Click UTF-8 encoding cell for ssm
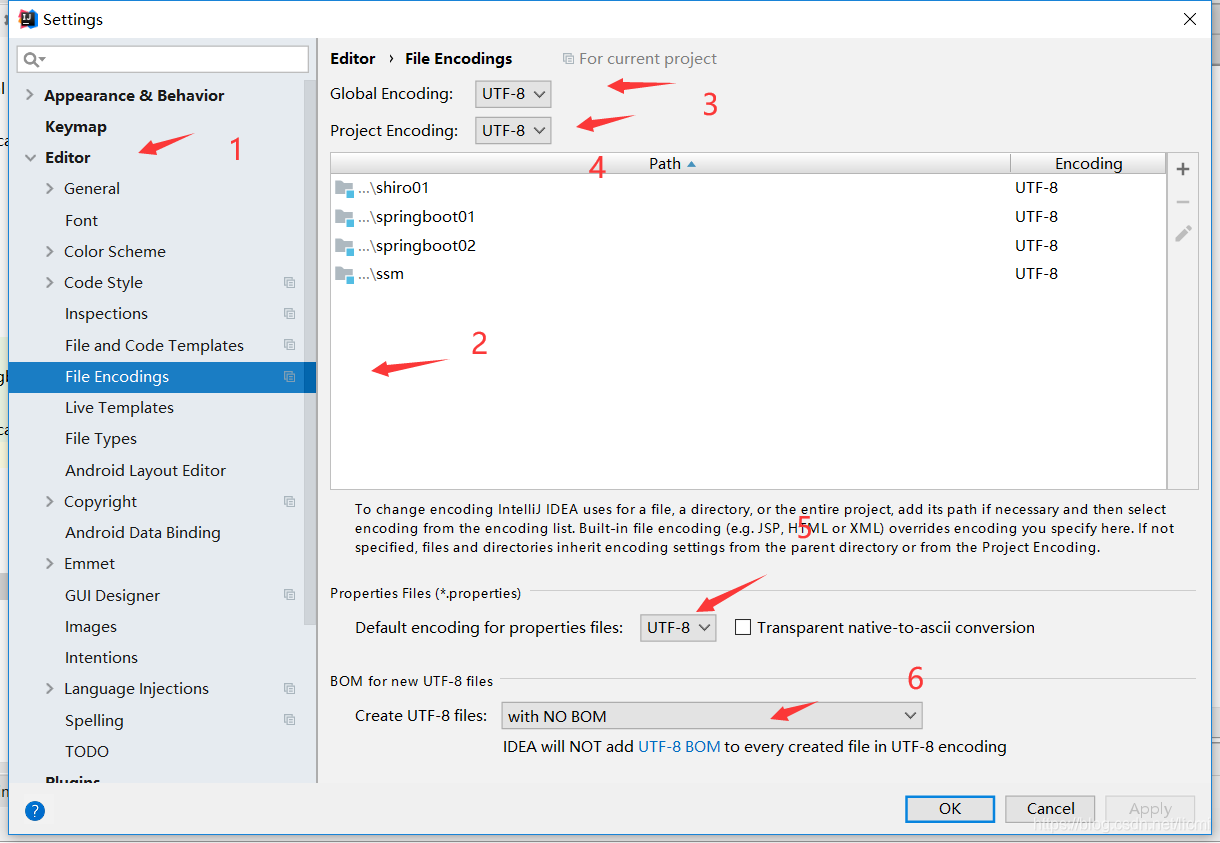The height and width of the screenshot is (843, 1220). click(x=1036, y=274)
